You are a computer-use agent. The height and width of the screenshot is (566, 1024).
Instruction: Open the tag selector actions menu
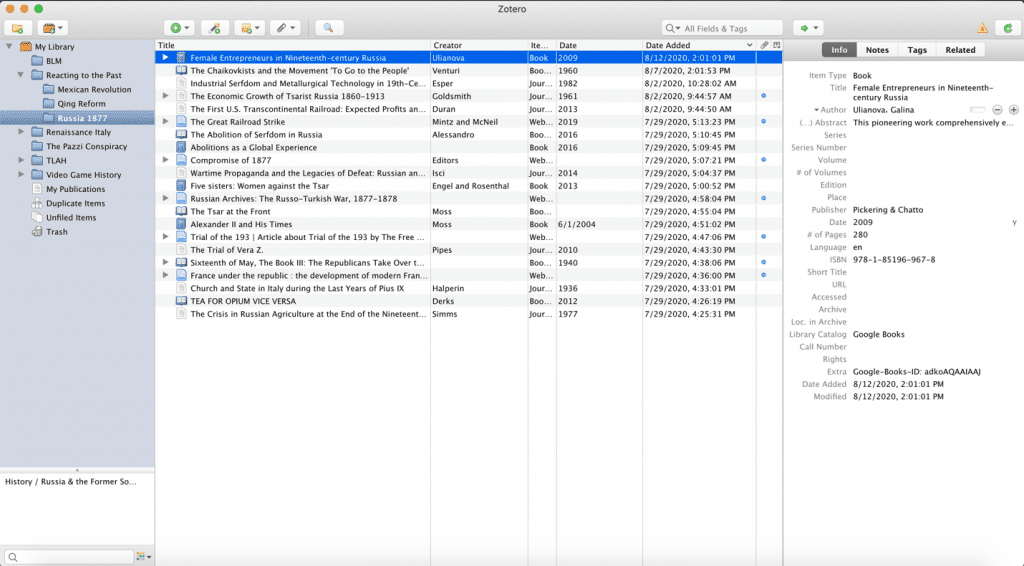pos(143,557)
